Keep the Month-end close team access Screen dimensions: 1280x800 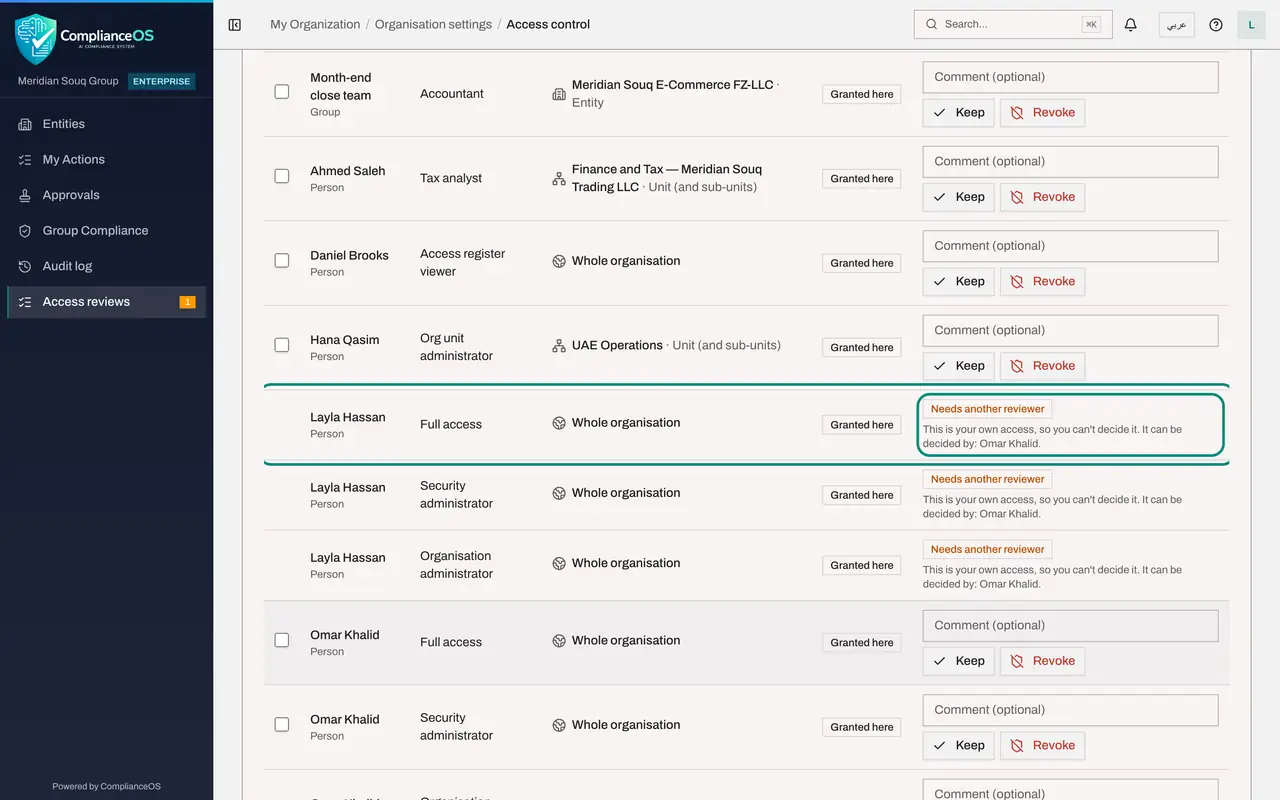coord(958,113)
